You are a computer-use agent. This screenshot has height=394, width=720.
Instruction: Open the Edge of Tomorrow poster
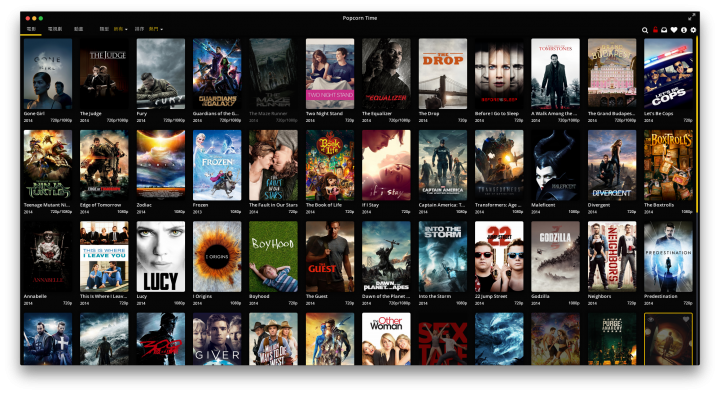(x=104, y=165)
